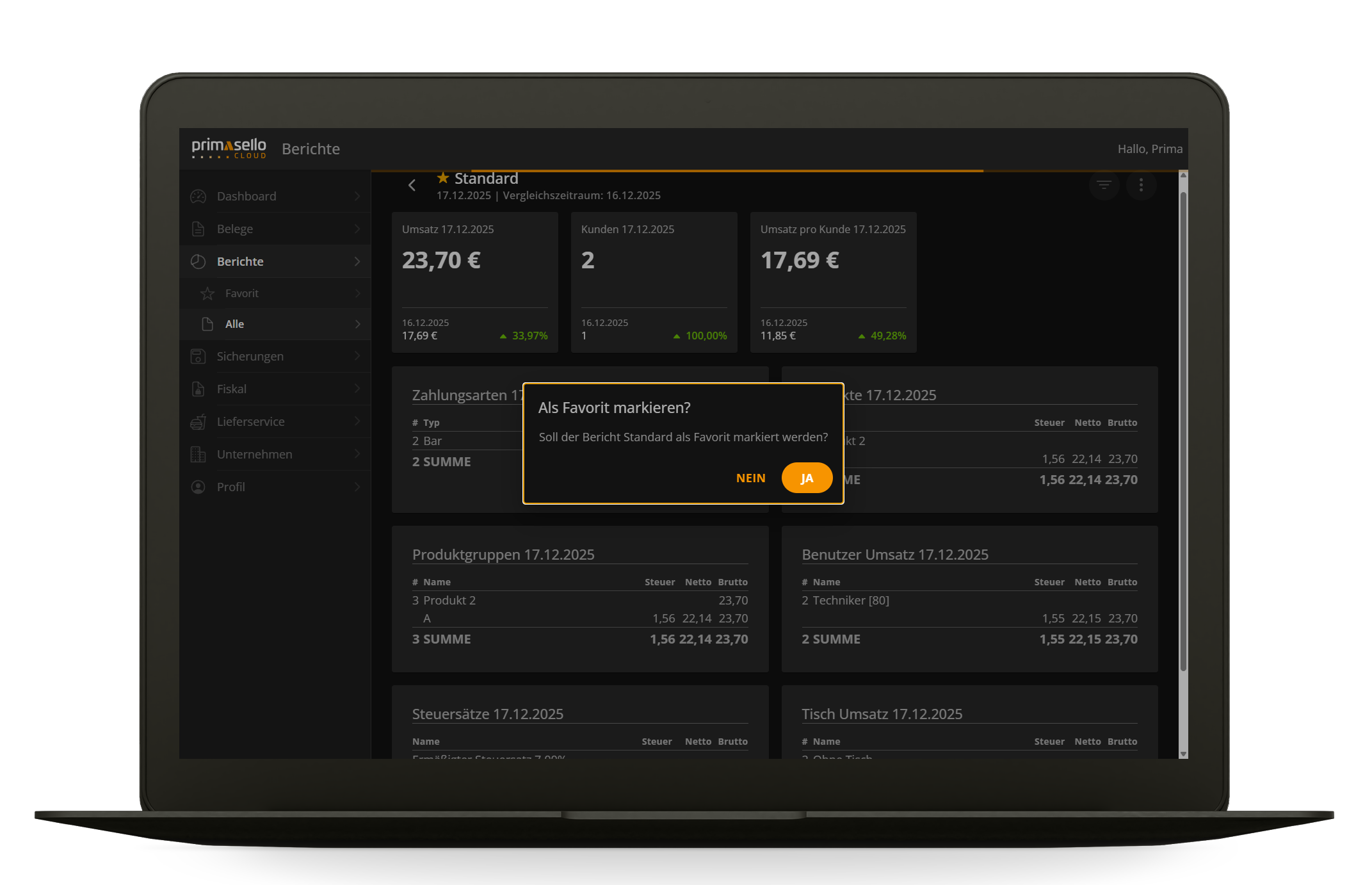Click the Sicherungen backup icon
The image size is (1372, 885).
click(x=198, y=357)
